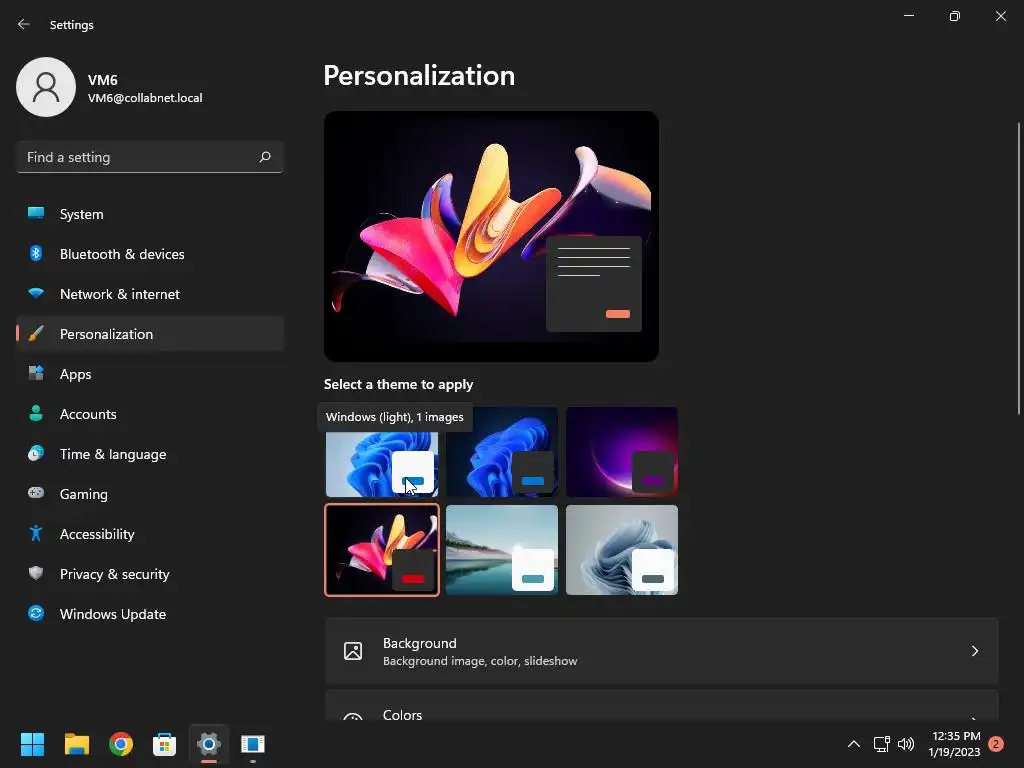The width and height of the screenshot is (1024, 768).
Task: Select the colorful Captured Motion theme
Action: tap(382, 550)
